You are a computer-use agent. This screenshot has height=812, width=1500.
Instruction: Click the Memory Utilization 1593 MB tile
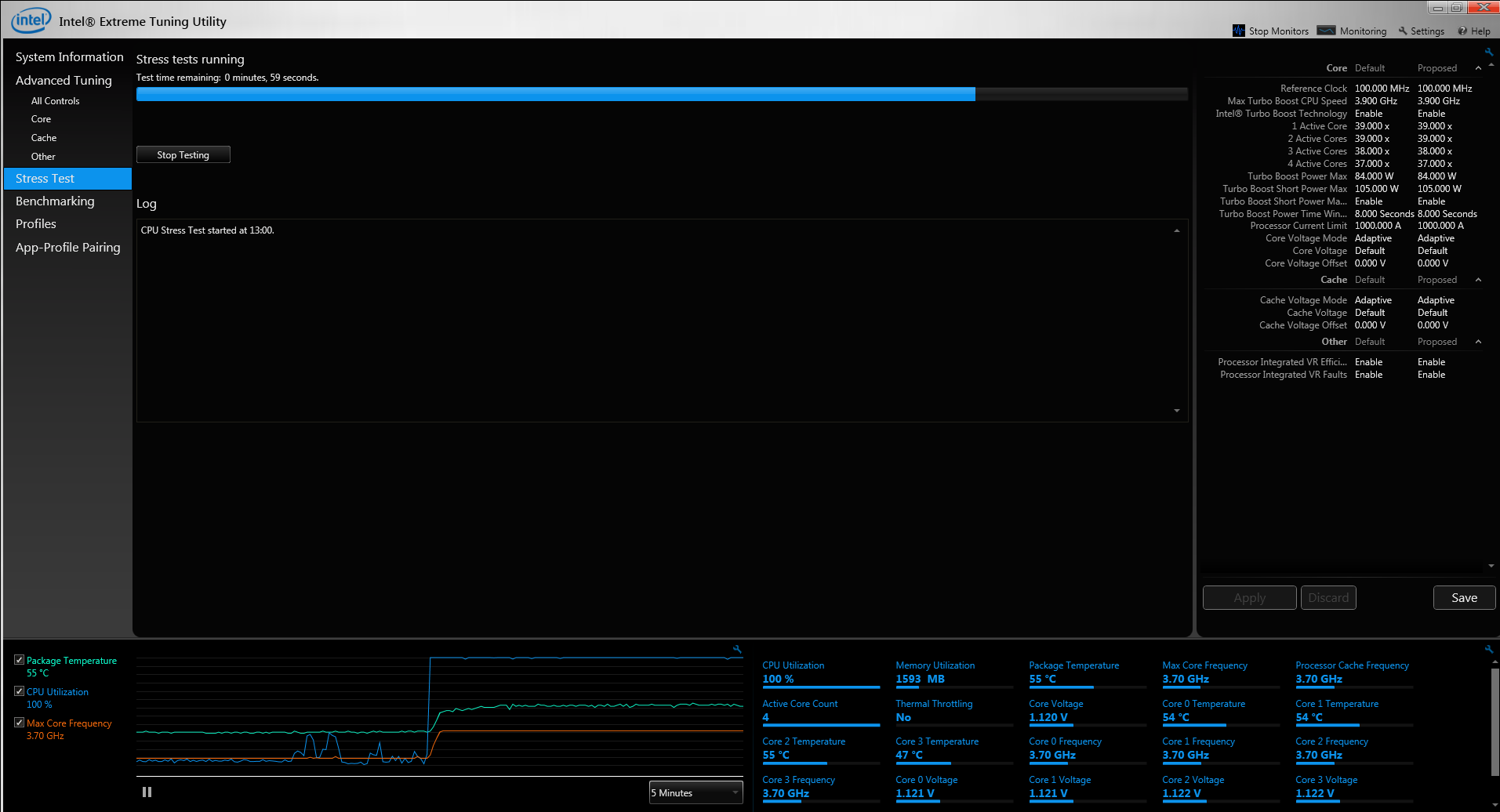pos(954,673)
